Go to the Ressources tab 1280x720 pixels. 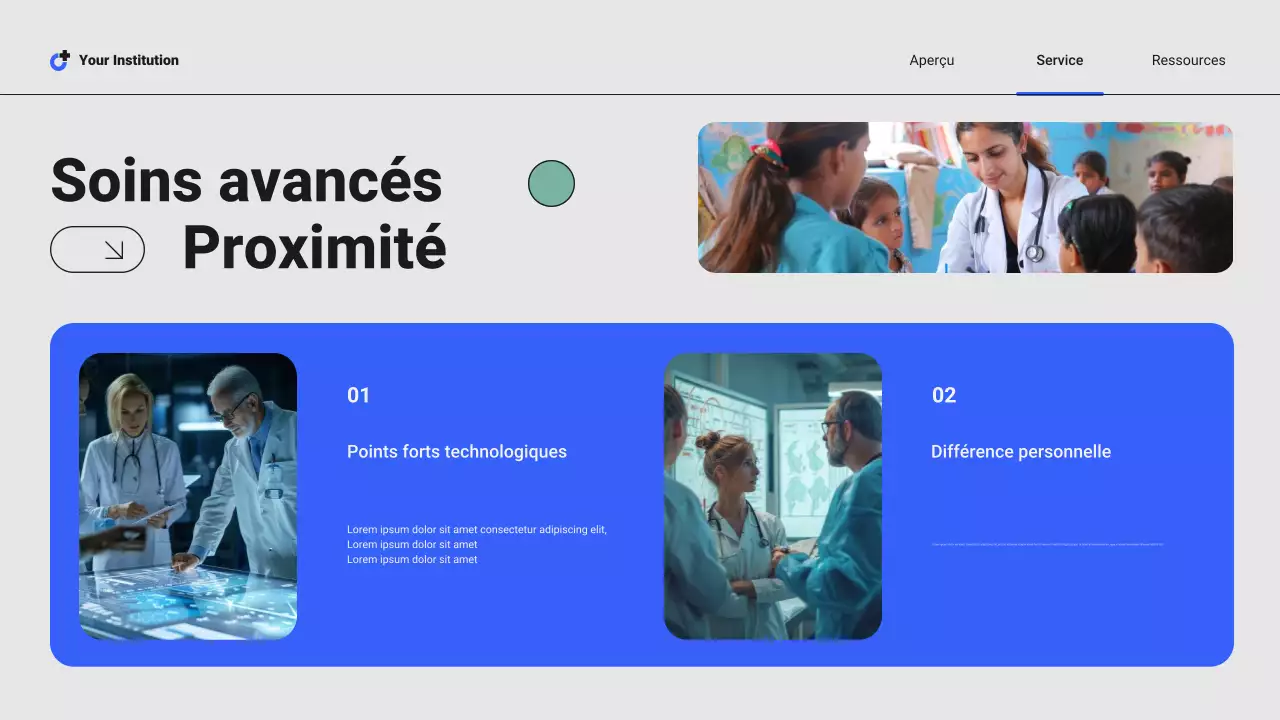click(1188, 60)
